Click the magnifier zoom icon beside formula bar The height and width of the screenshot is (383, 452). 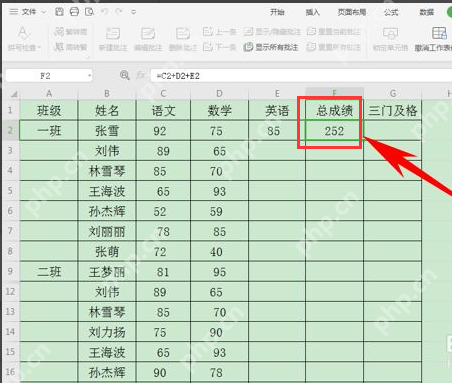(x=125, y=75)
